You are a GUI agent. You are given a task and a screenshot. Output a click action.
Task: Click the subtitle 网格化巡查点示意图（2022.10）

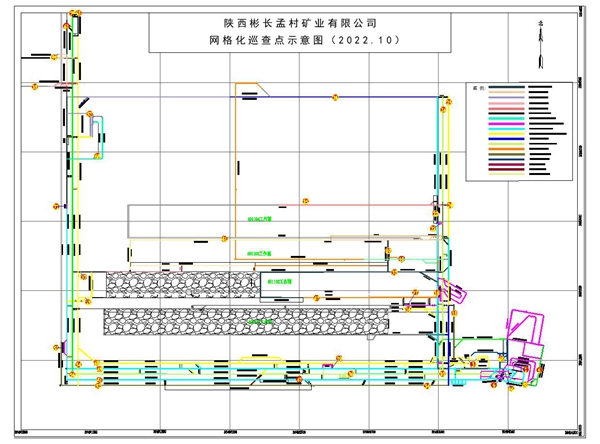[x=305, y=40]
